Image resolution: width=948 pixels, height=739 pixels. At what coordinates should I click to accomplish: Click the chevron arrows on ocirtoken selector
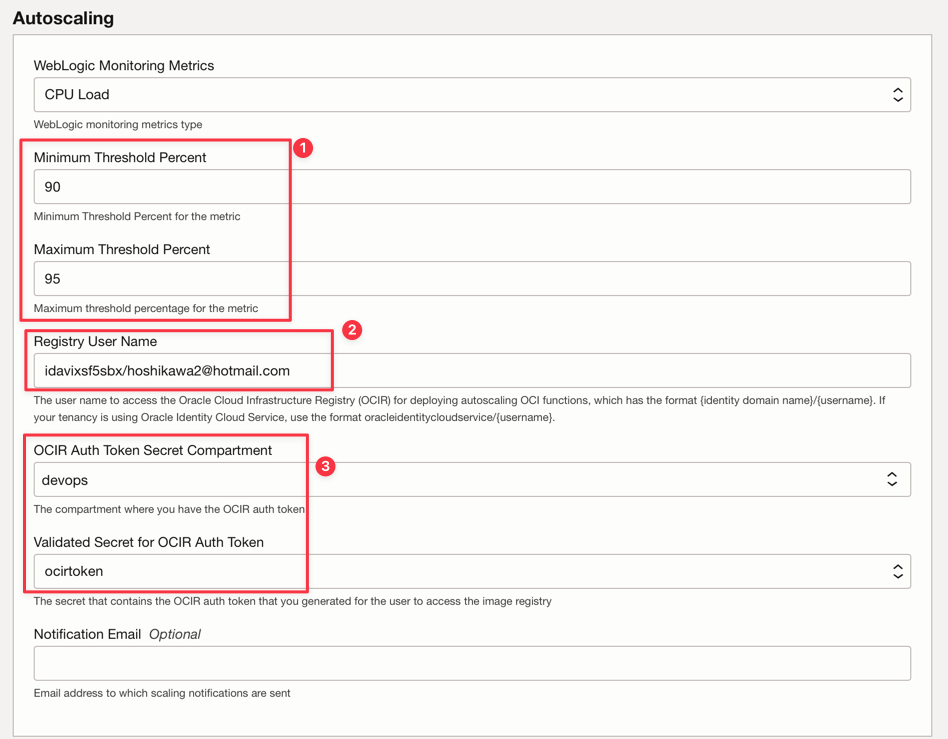click(897, 572)
